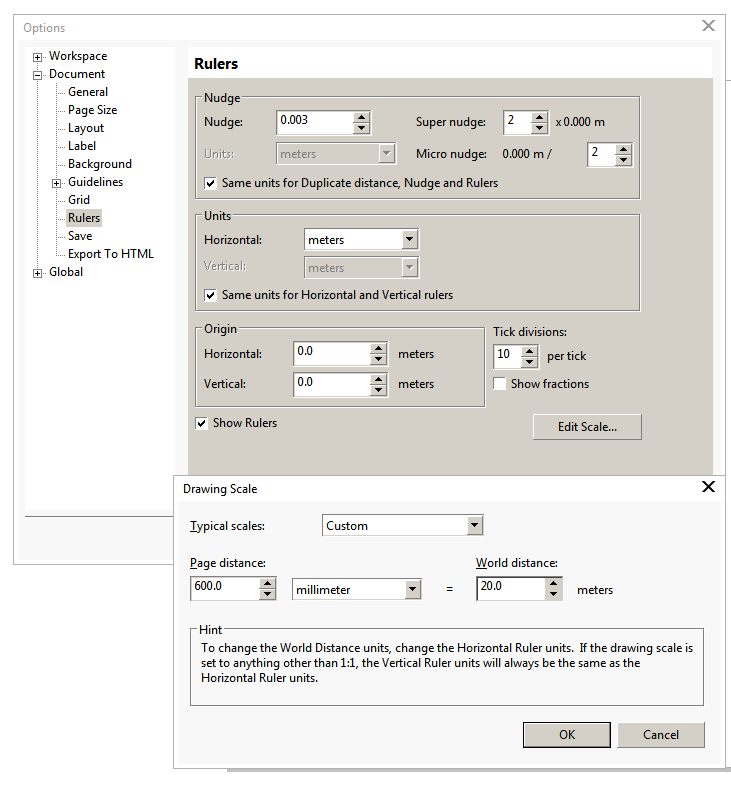Viewport: 731px width, 788px height.
Task: Decrease the World distance value
Action: tap(553, 595)
